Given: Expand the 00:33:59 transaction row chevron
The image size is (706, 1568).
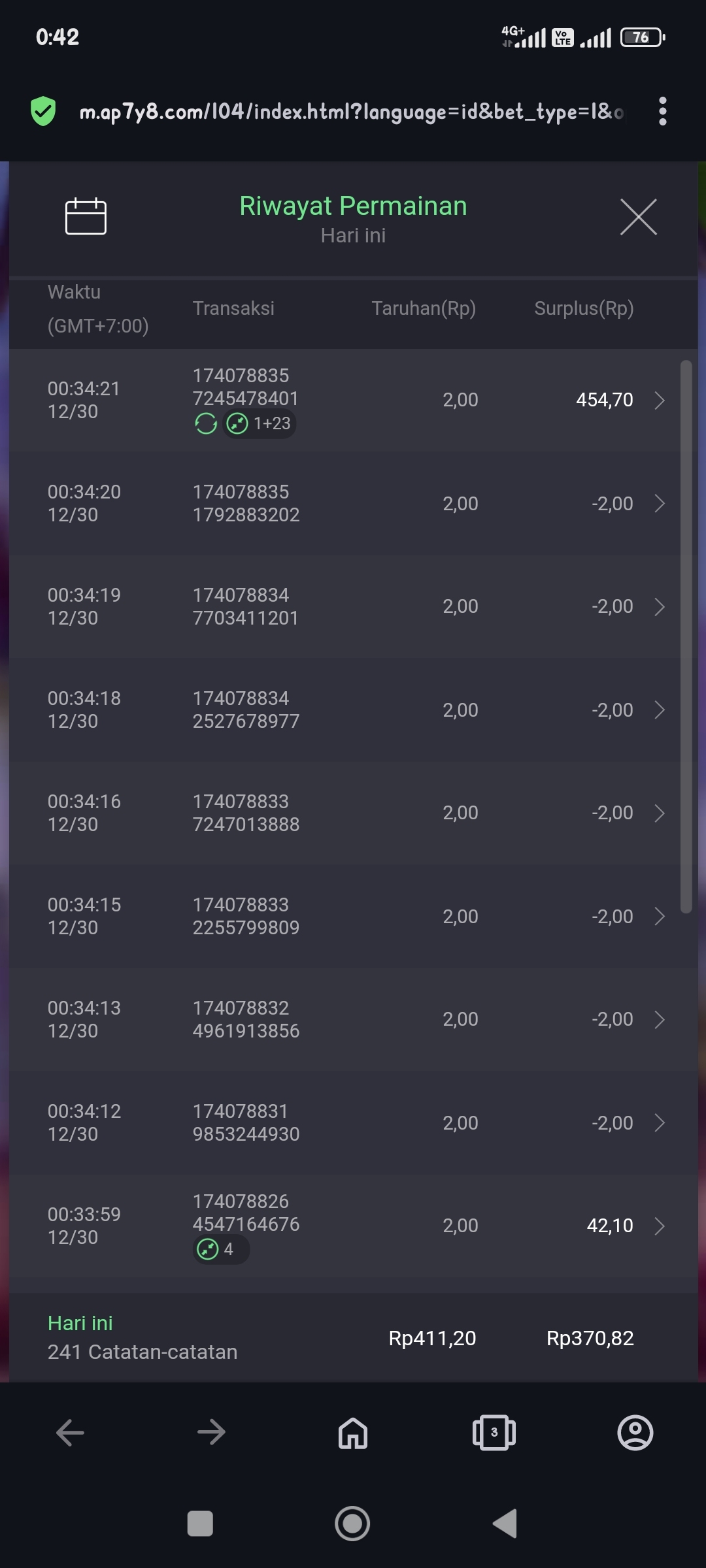Looking at the screenshot, I should (660, 1226).
